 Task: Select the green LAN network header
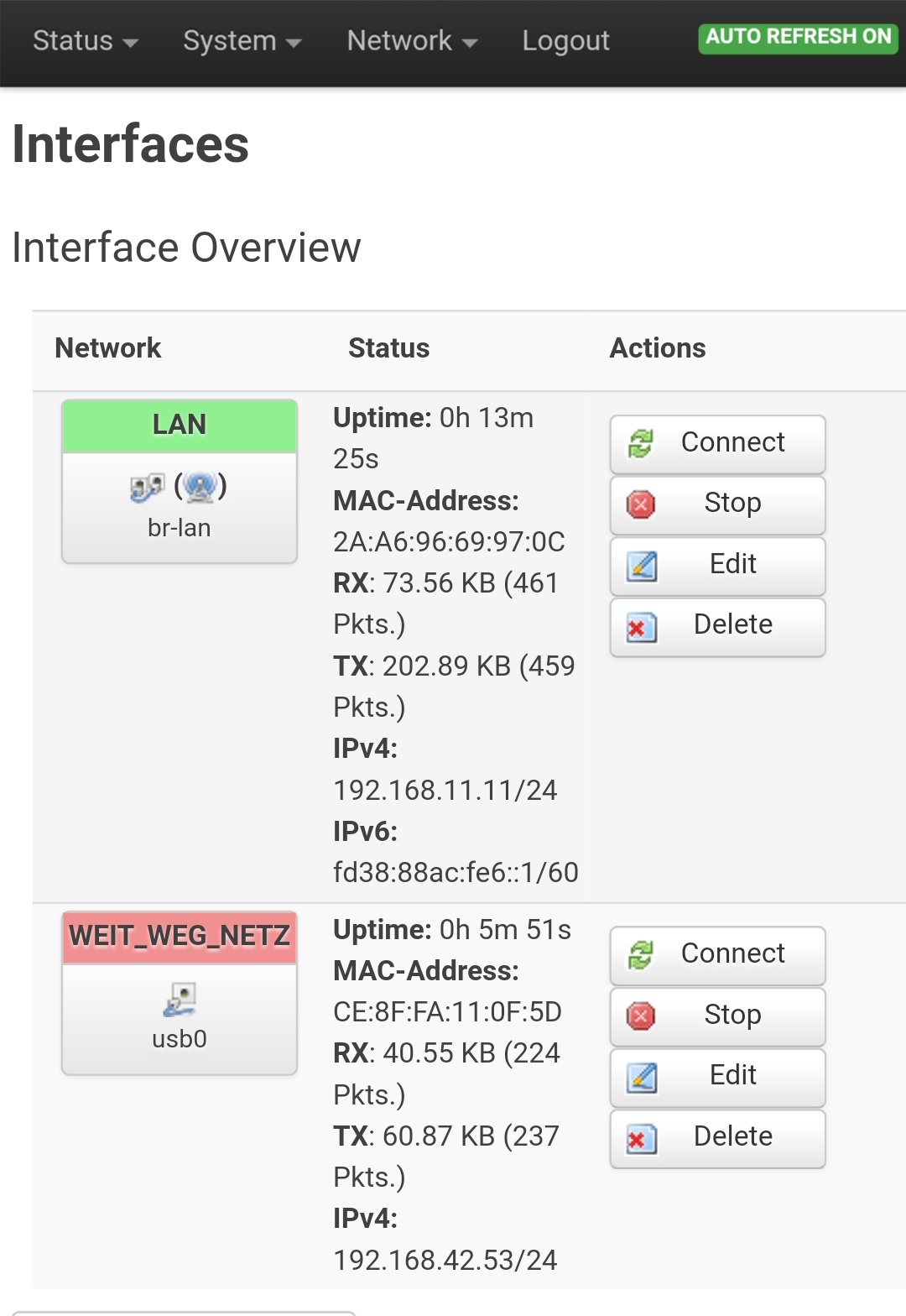coord(180,426)
